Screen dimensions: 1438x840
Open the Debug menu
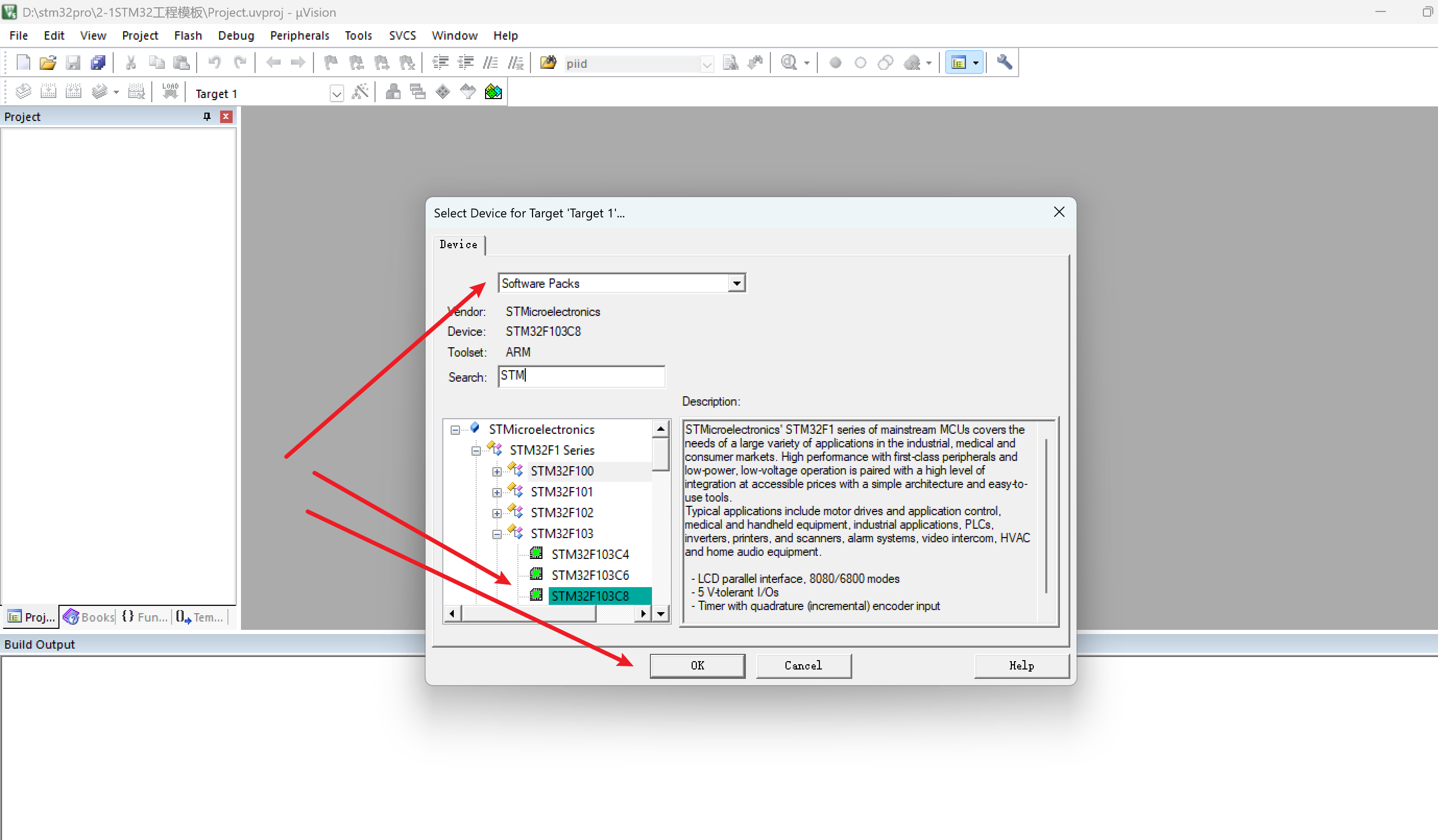(x=236, y=35)
